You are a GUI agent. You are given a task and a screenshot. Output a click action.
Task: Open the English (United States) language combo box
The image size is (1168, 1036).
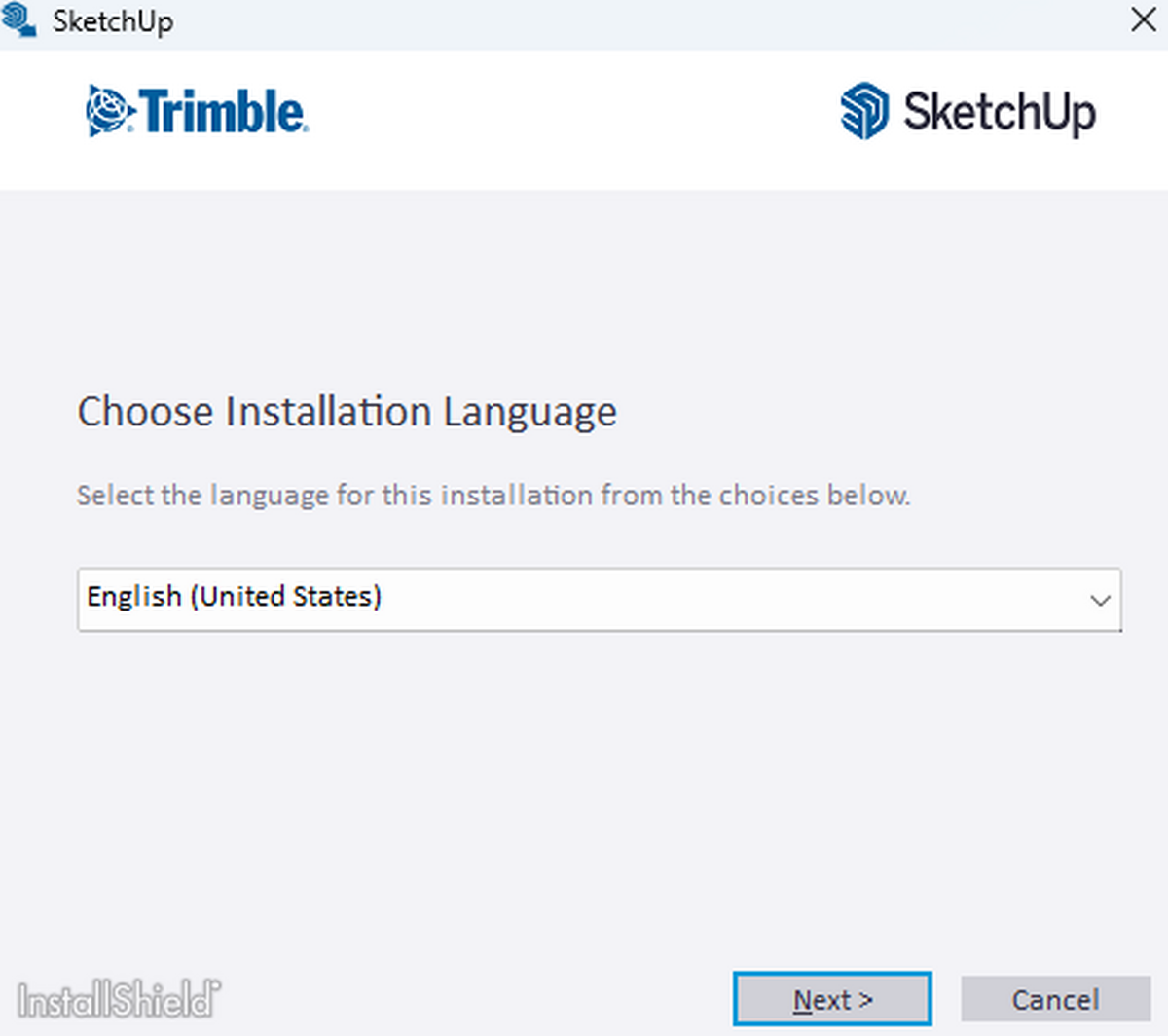coord(599,600)
